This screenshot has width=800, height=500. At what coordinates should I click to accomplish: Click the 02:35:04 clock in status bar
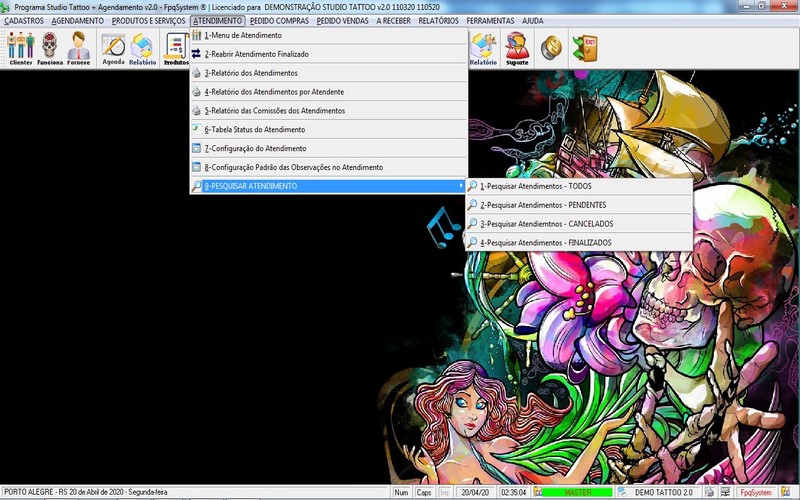coord(513,492)
